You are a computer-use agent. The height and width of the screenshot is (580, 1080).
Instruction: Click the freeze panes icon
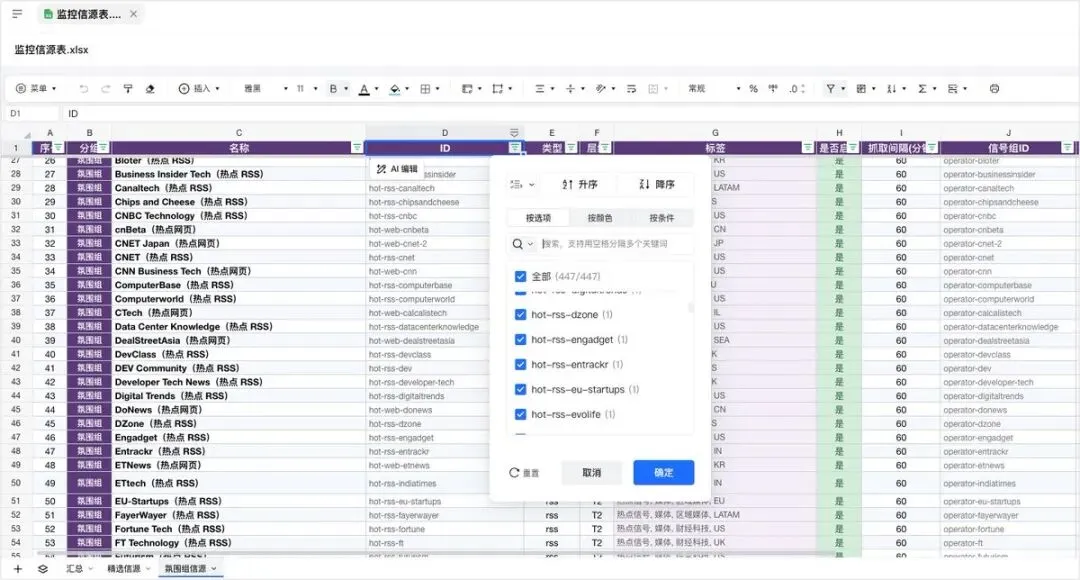[953, 89]
